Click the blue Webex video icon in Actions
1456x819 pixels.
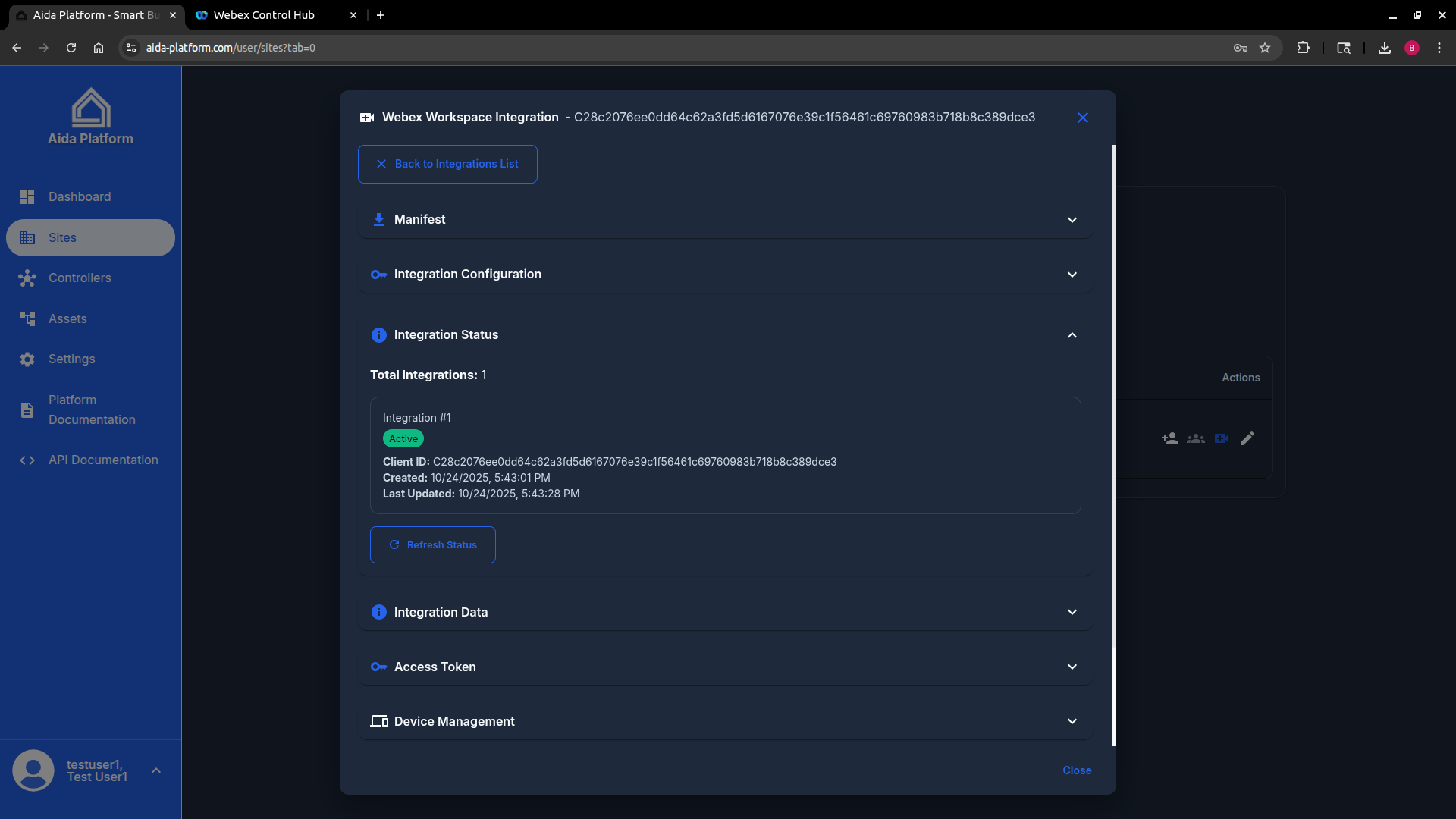[x=1222, y=438]
